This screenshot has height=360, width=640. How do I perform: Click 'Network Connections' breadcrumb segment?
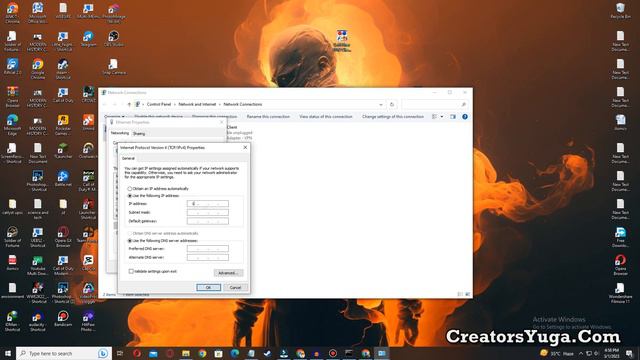(x=243, y=104)
